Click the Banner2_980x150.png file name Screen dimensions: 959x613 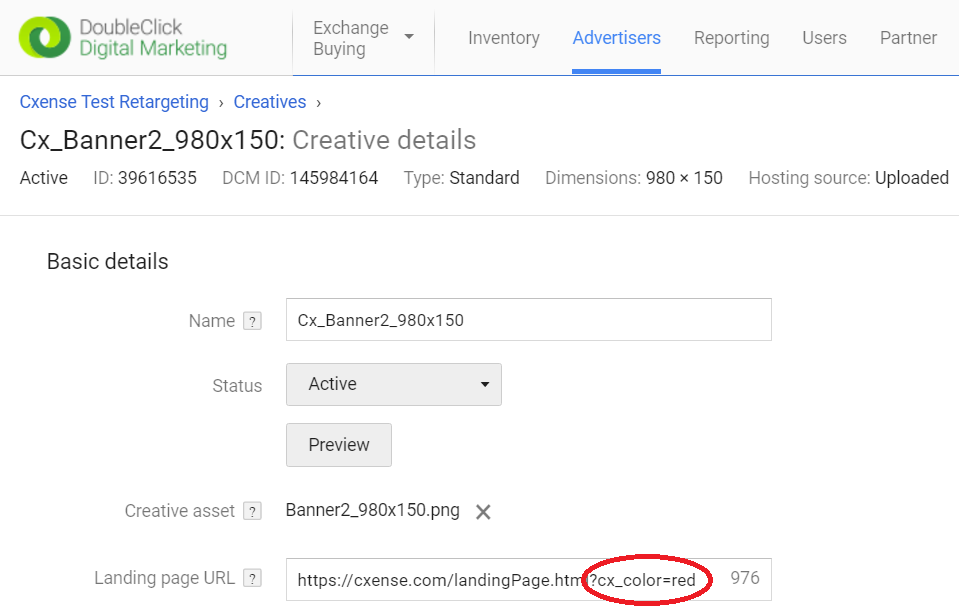click(372, 510)
